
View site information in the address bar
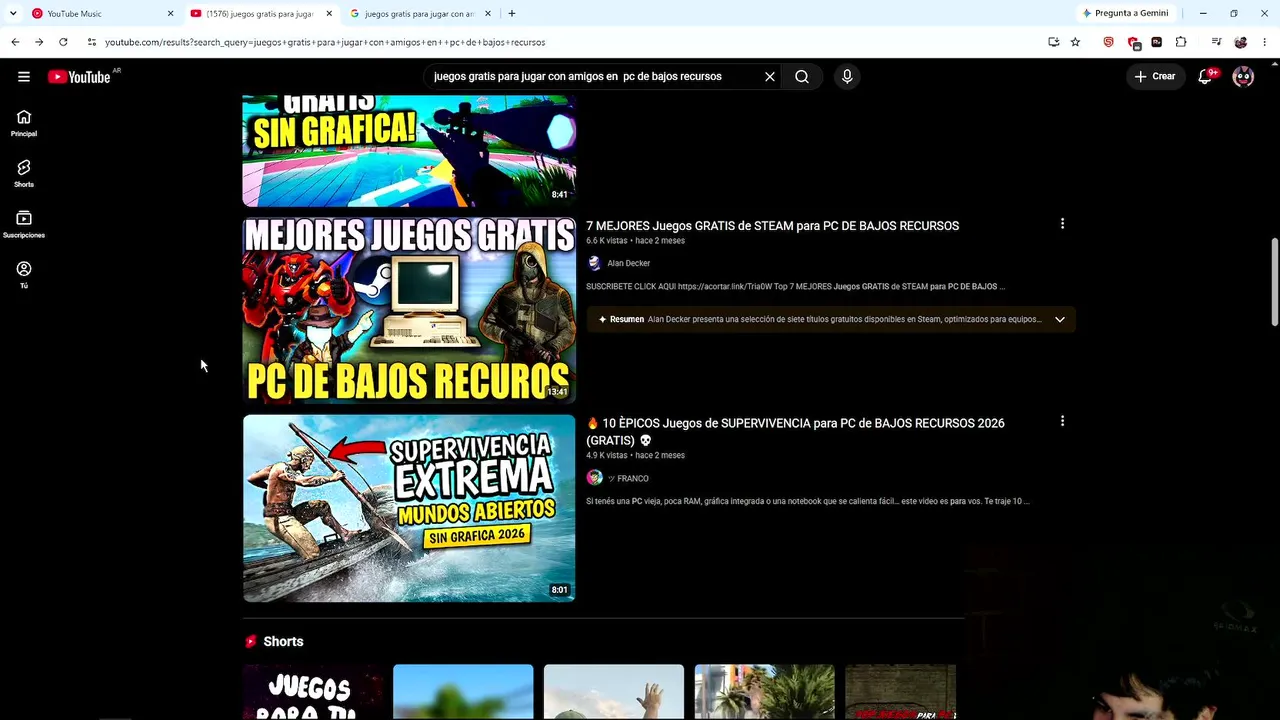[91, 42]
